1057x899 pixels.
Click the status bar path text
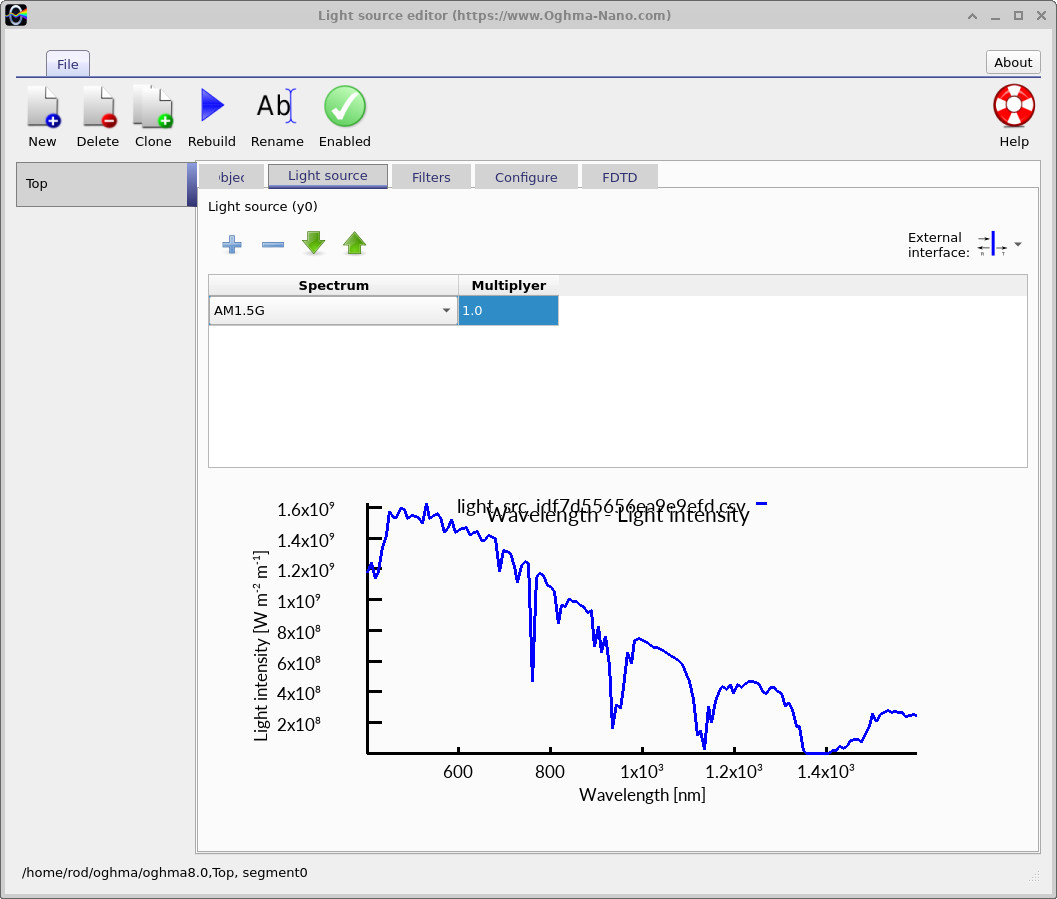(164, 873)
